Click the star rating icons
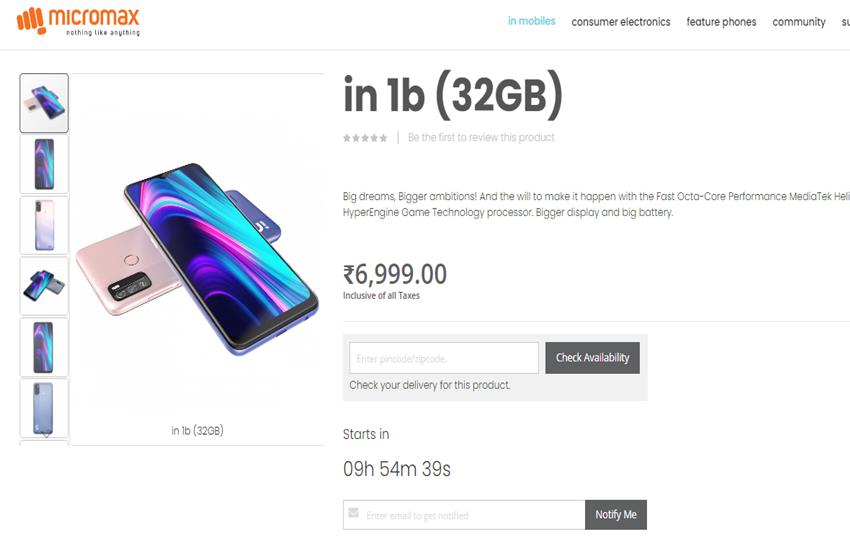Screen dimensions: 850x550 pos(365,138)
